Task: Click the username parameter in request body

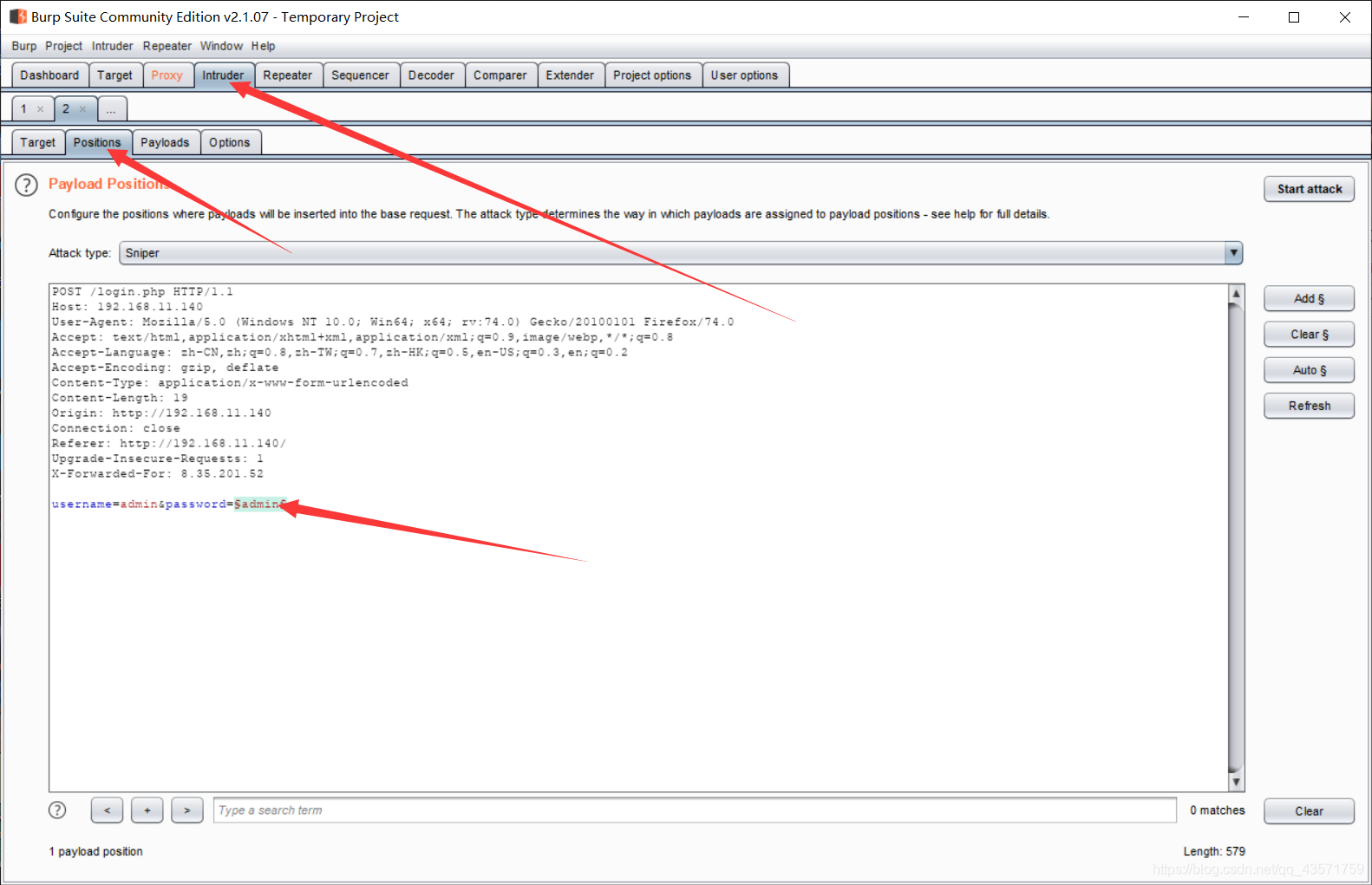Action: click(82, 504)
